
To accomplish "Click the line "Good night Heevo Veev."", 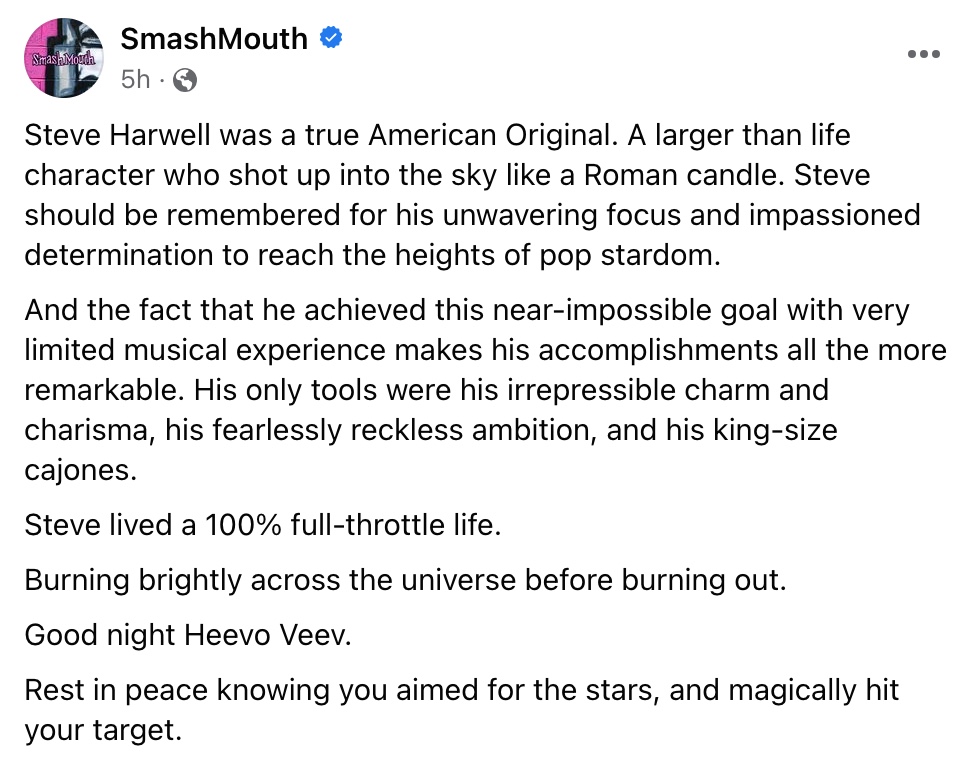I will [188, 635].
